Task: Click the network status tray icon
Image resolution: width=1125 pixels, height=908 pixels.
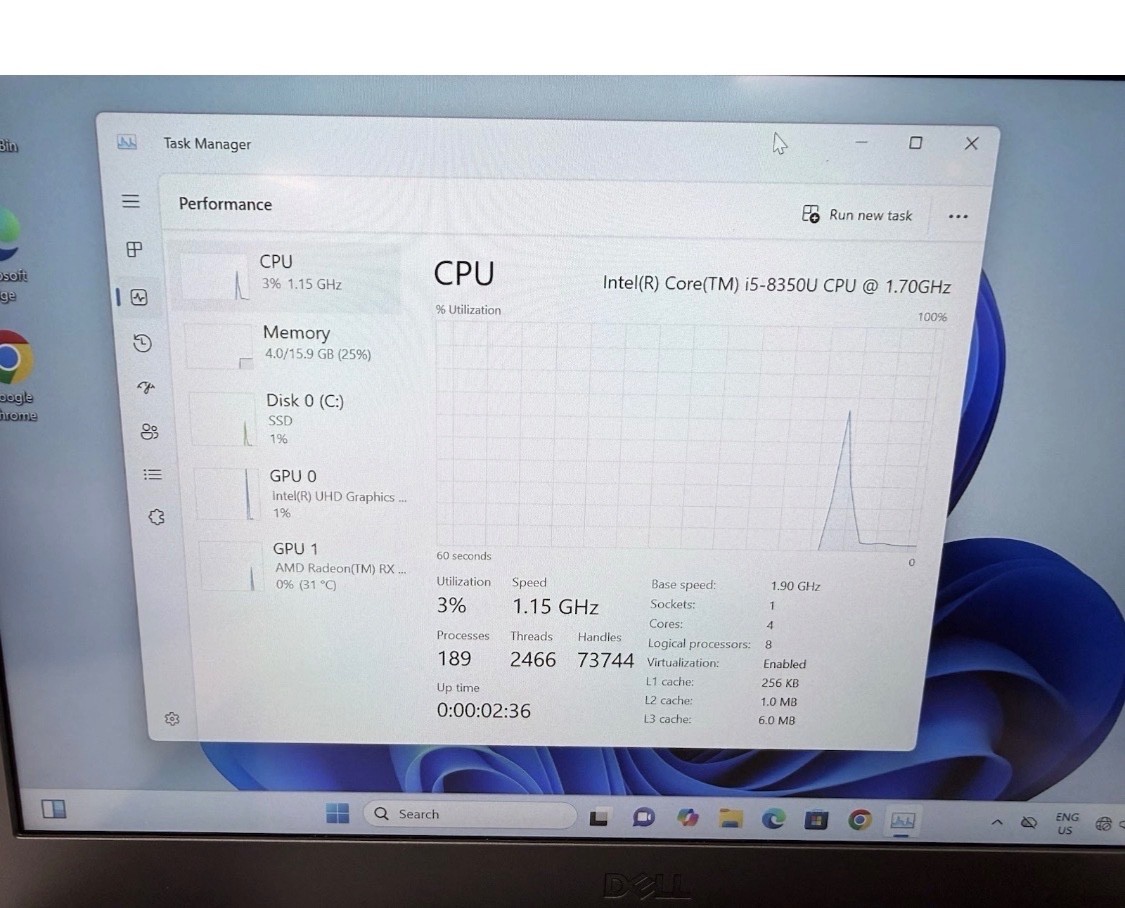Action: click(1103, 824)
